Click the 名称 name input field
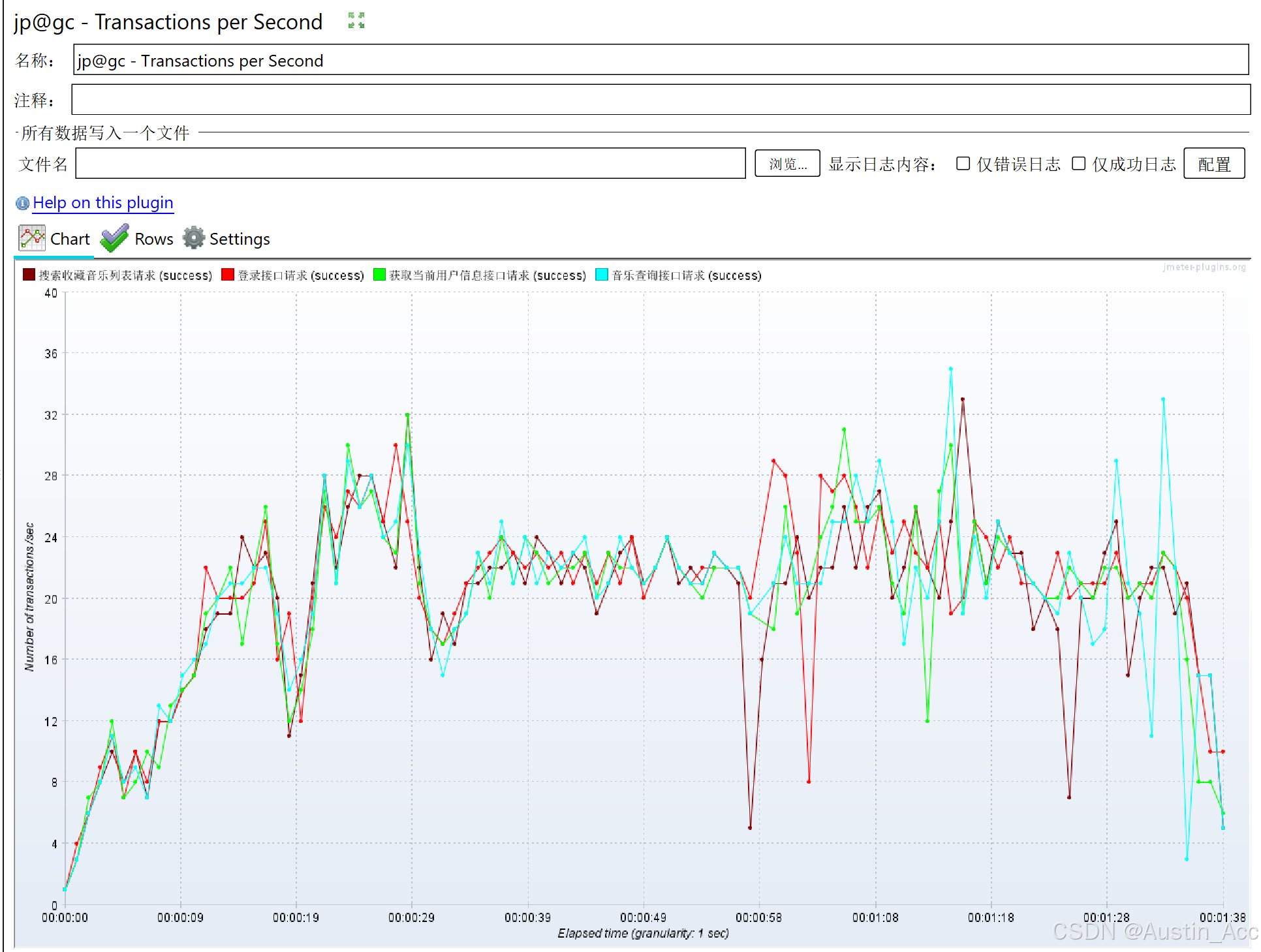This screenshot has height=952, width=1261. tap(661, 60)
